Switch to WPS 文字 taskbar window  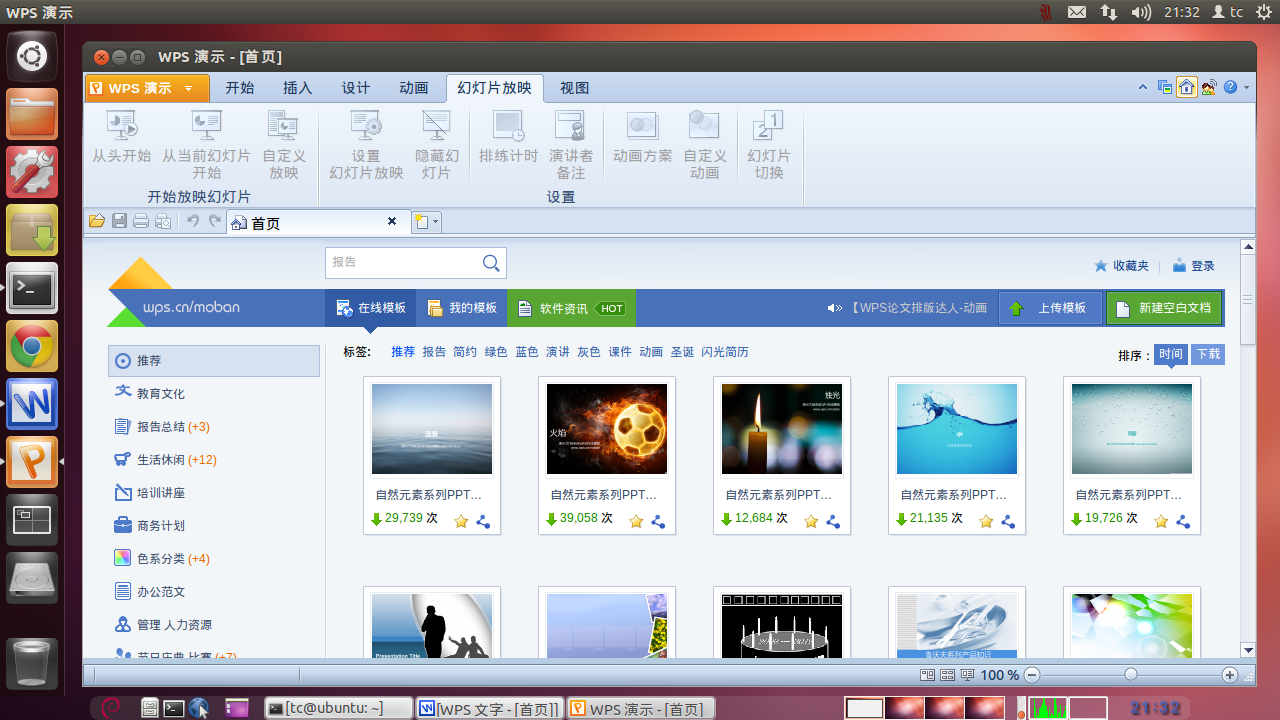[489, 708]
